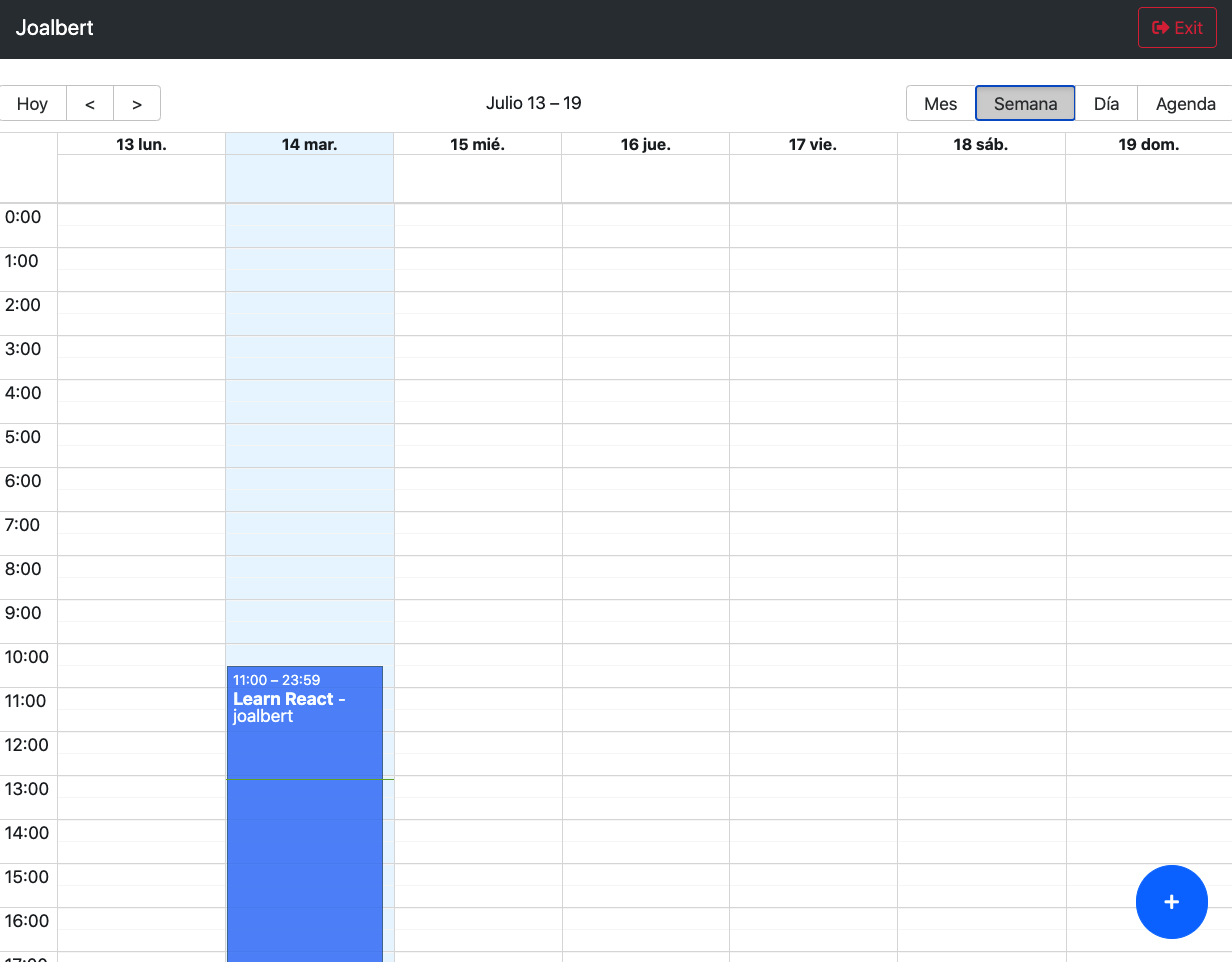Viewport: 1232px width, 962px height.
Task: Click the 2:00 time label
Action: [23, 305]
